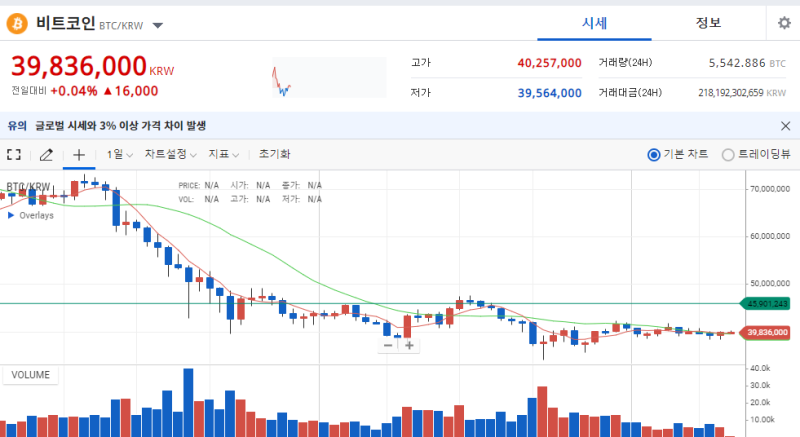Zoom out chart with minus button

pyautogui.click(x=388, y=345)
